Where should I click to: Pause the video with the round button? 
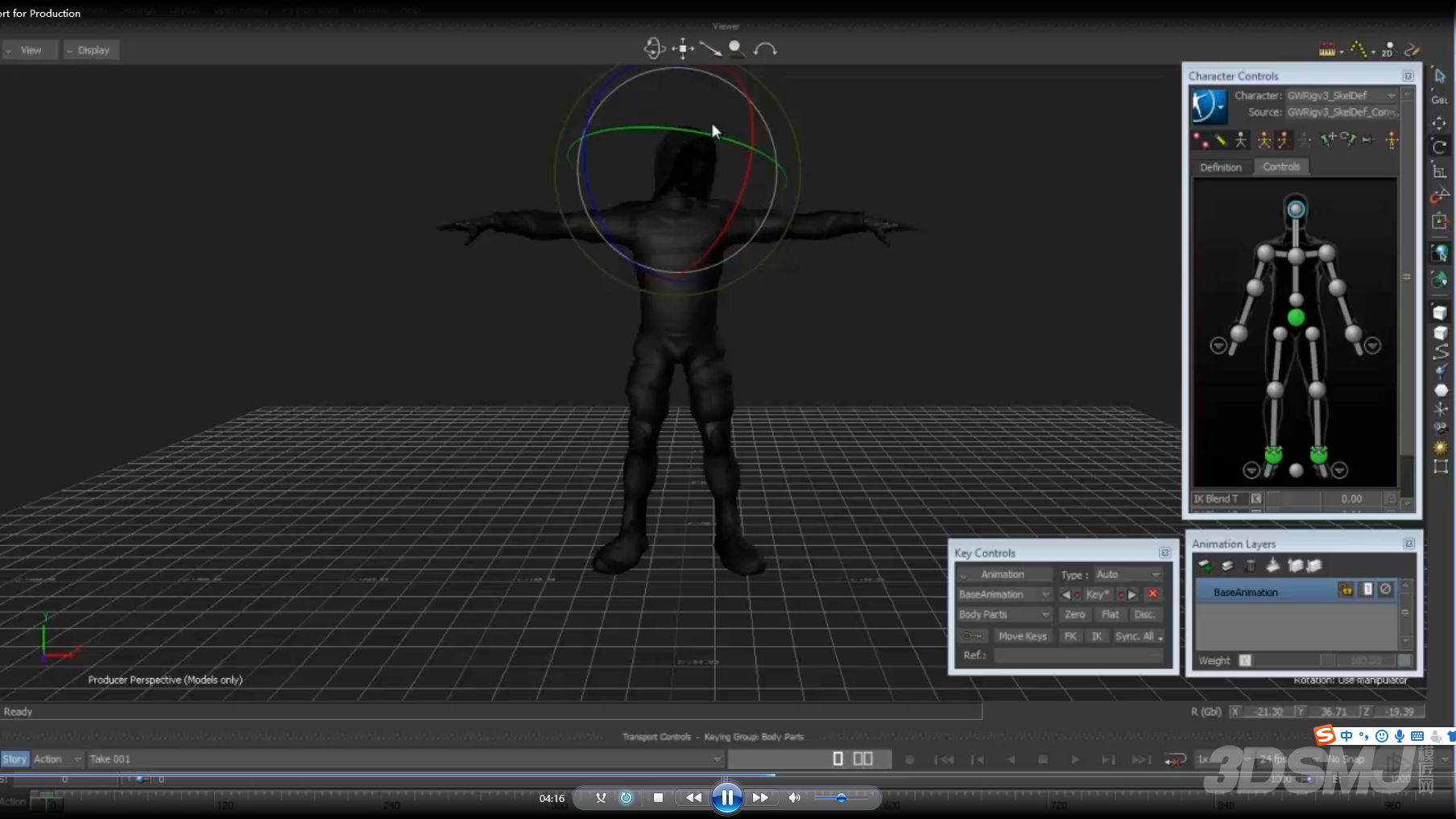click(726, 797)
